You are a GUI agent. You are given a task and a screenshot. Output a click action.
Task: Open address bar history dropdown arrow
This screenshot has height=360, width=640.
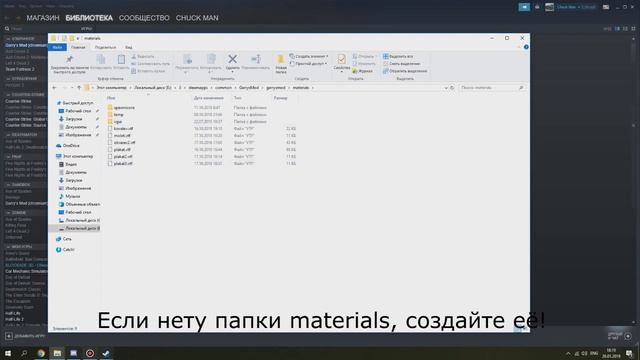[x=446, y=88]
